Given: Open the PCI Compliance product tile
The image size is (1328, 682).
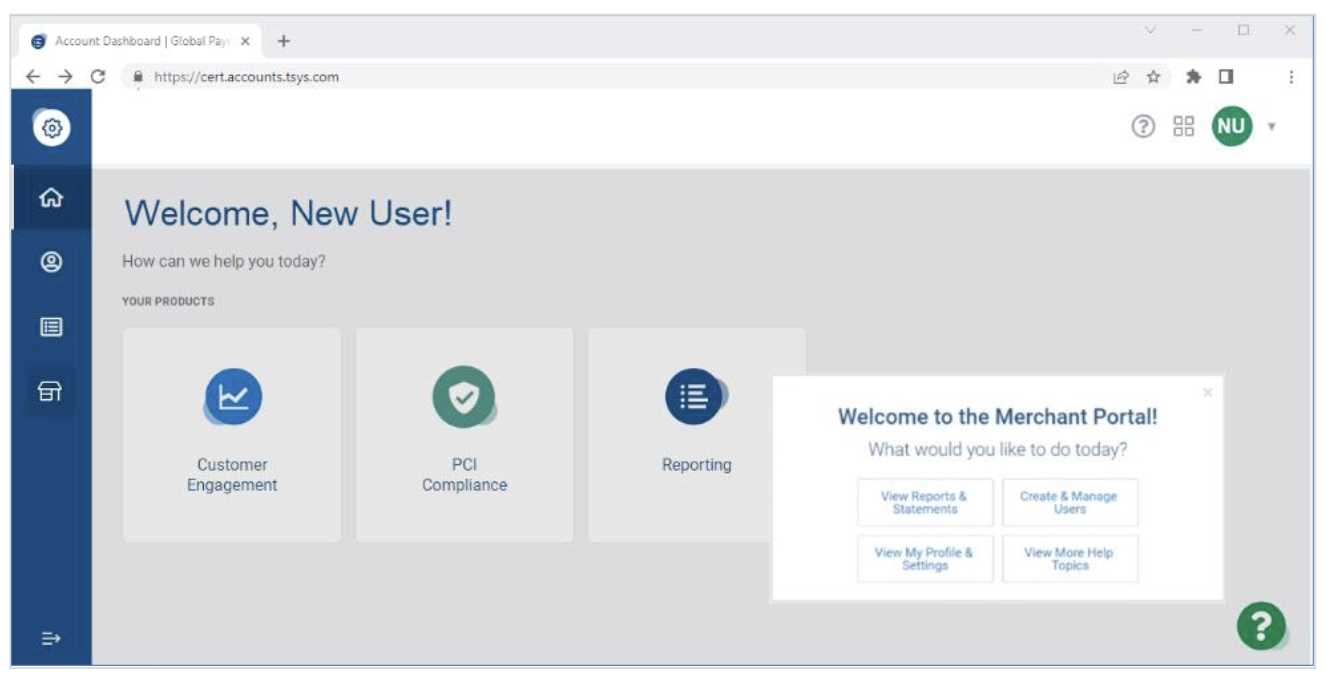Looking at the screenshot, I should click(464, 435).
